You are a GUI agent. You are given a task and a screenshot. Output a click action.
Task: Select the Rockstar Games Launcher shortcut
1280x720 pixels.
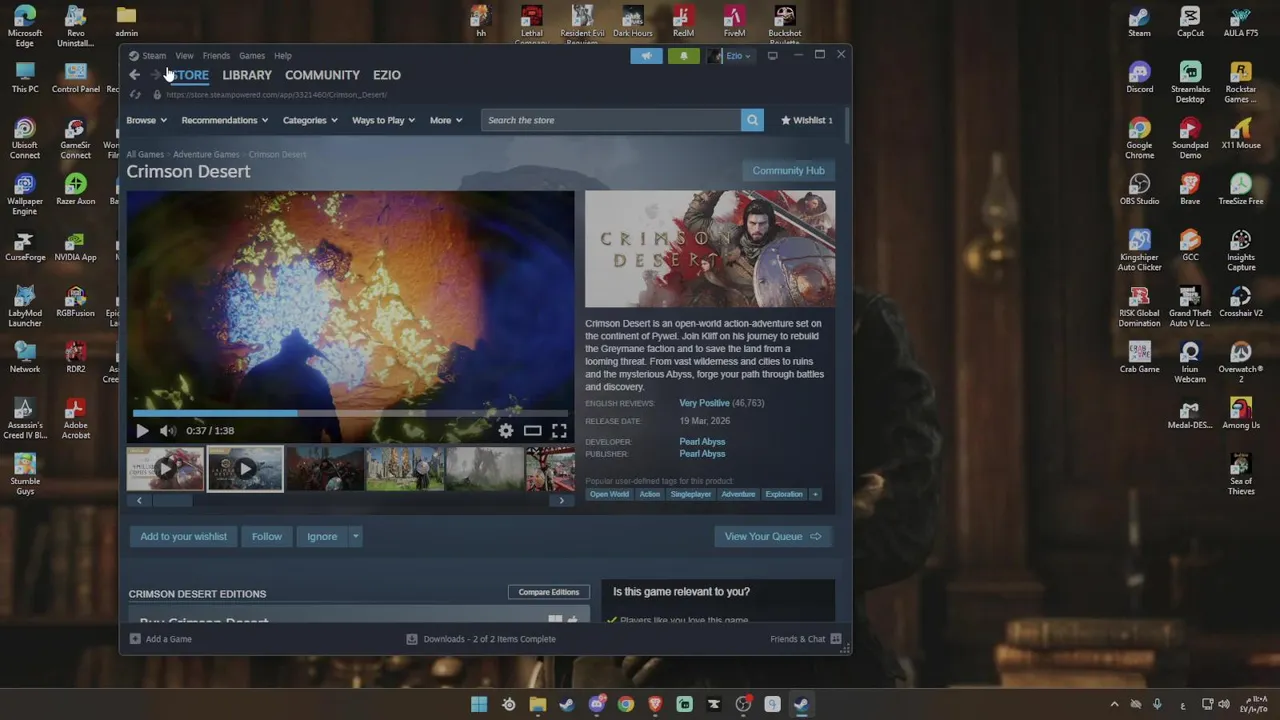pyautogui.click(x=1241, y=82)
